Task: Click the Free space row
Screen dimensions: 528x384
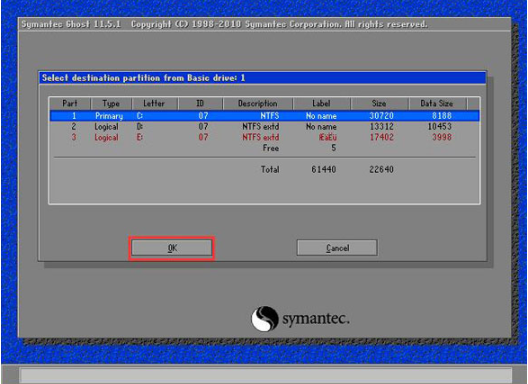Action: (265, 148)
